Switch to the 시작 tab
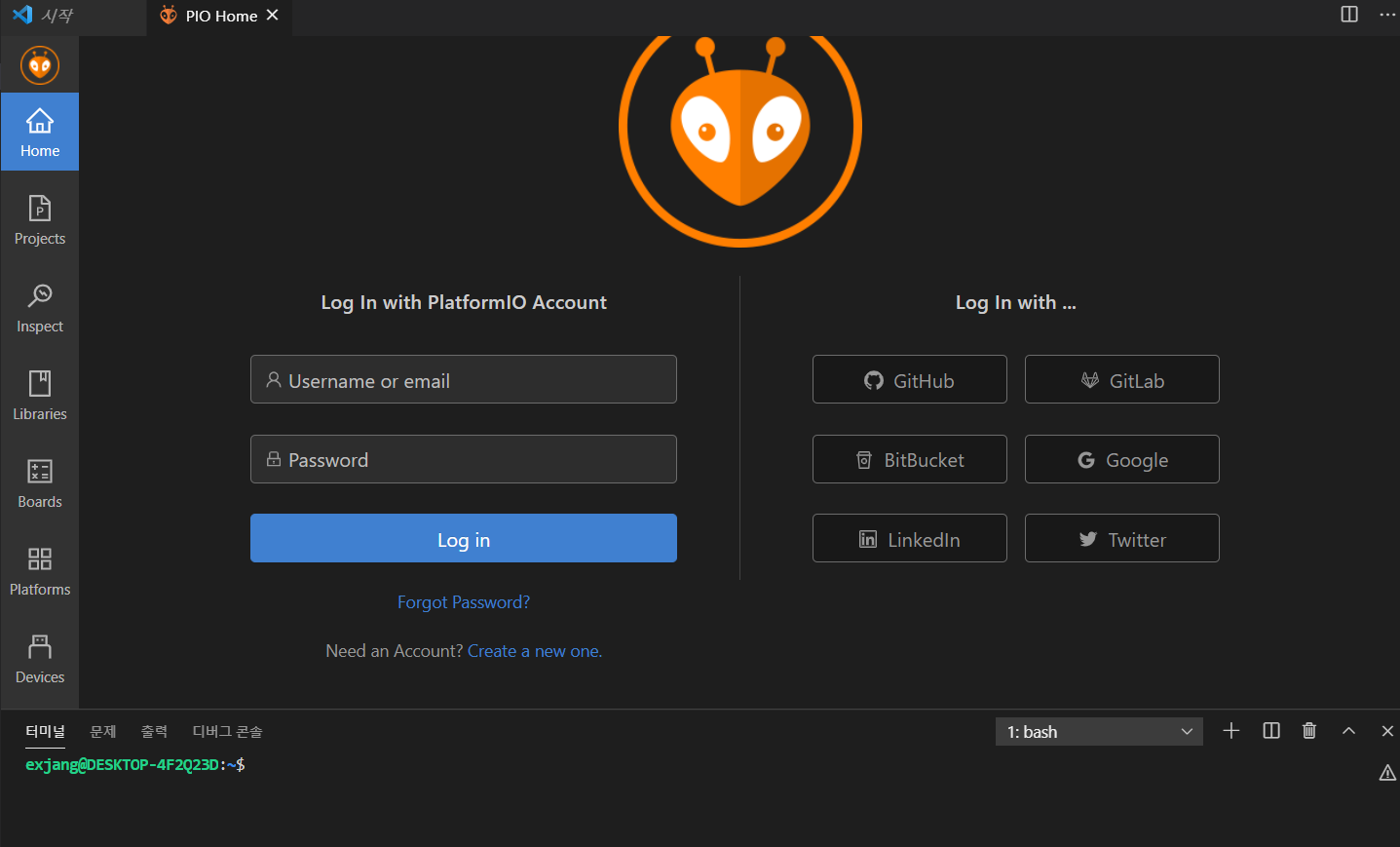Viewport: 1400px width, 847px height. (x=58, y=16)
